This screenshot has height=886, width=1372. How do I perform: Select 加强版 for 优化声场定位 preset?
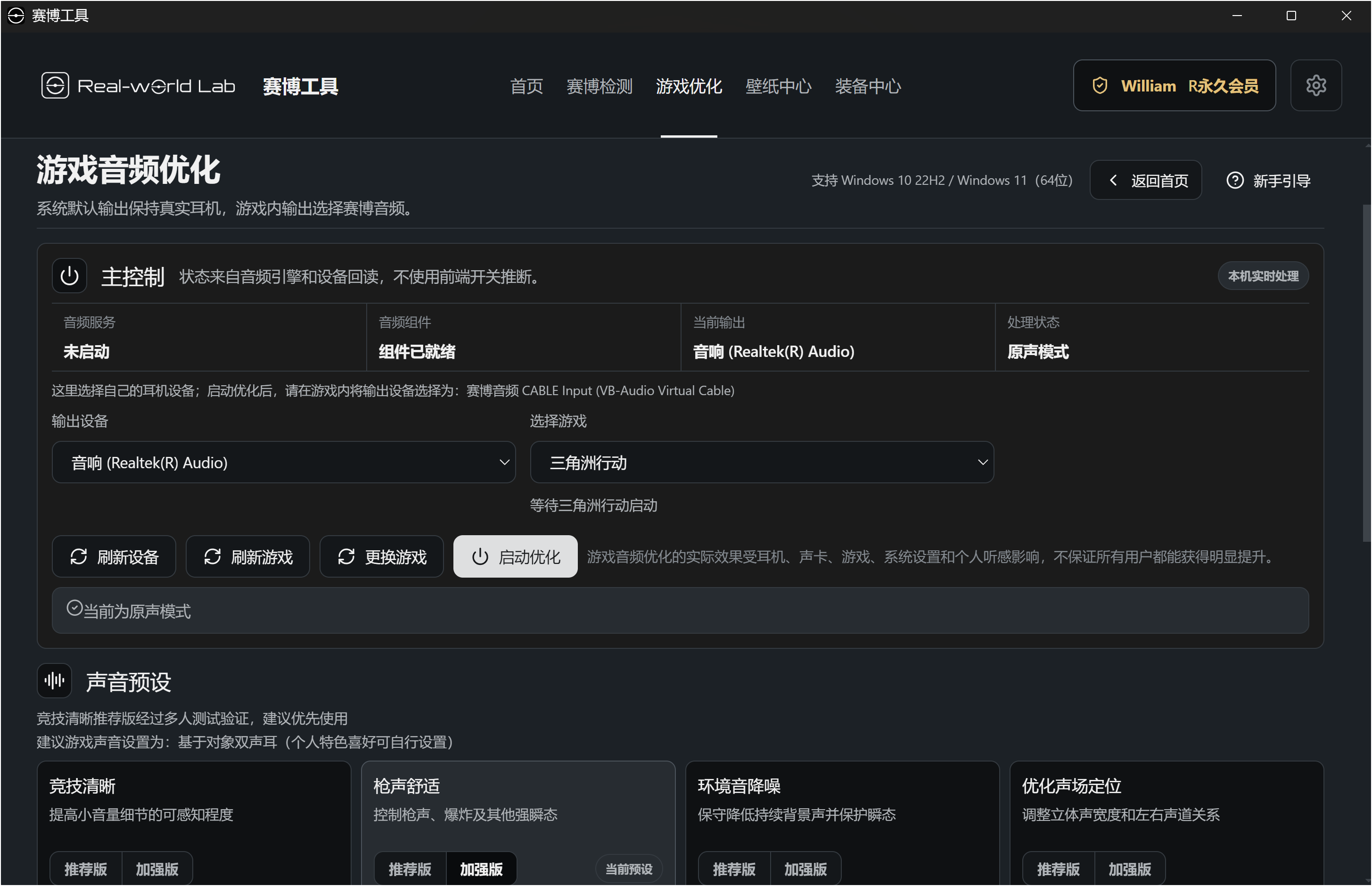pyautogui.click(x=1130, y=869)
